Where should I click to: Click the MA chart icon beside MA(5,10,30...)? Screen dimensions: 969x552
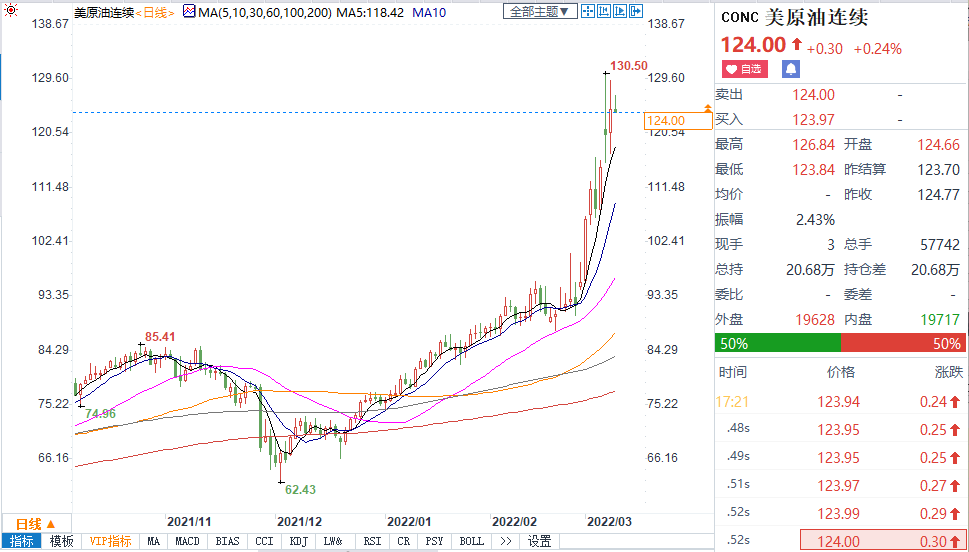[x=187, y=12]
